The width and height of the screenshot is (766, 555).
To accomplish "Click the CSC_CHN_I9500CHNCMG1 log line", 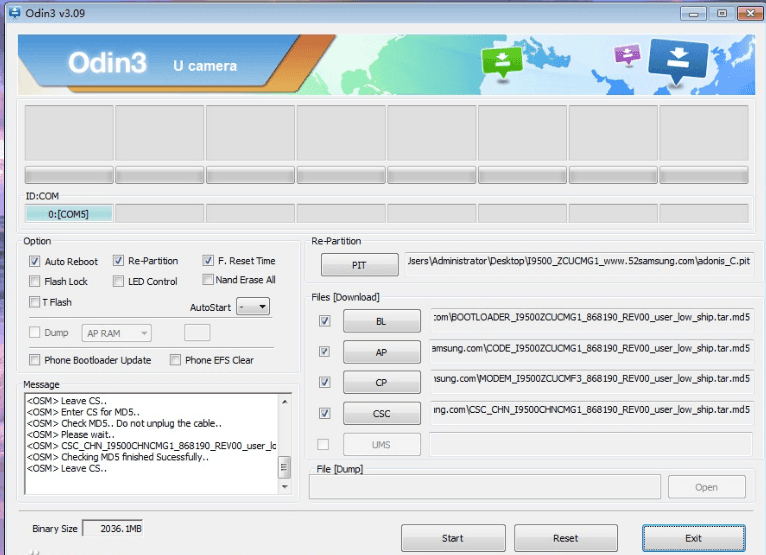I will (x=151, y=446).
